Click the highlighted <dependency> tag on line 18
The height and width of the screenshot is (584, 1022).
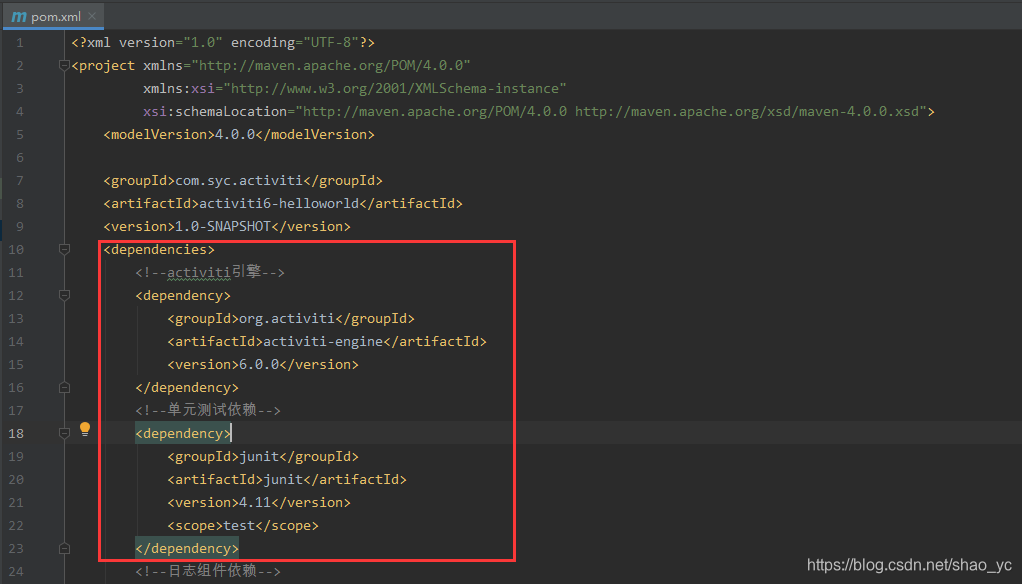coord(182,432)
